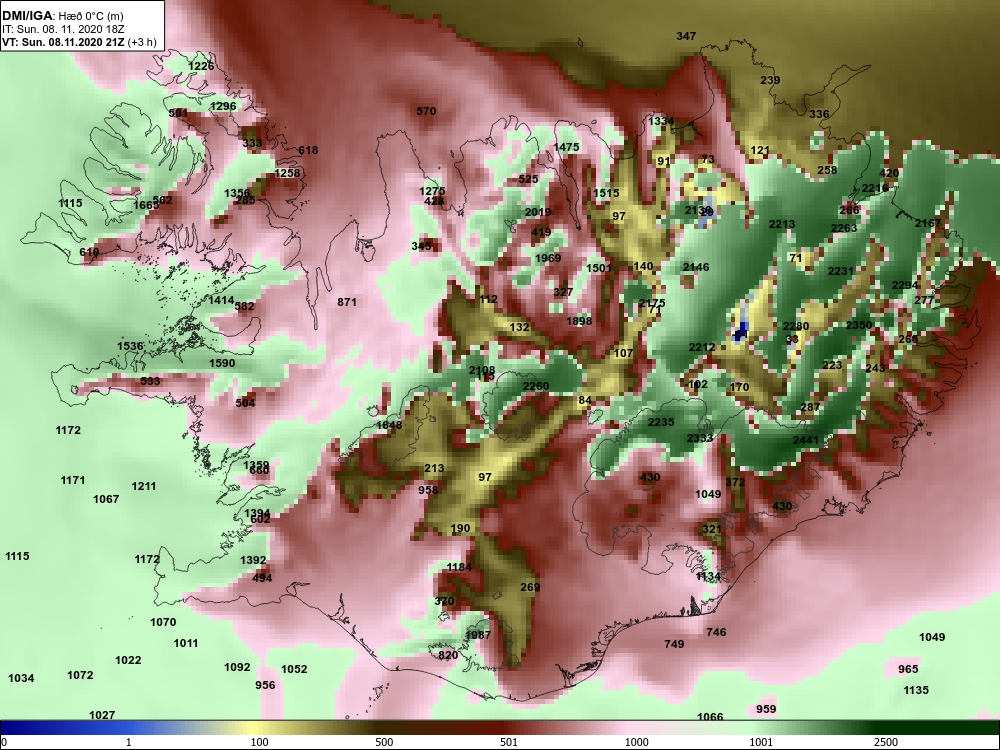Screen dimensions: 1000x750
Task: Click the 1536 map value
Action: click(x=130, y=346)
